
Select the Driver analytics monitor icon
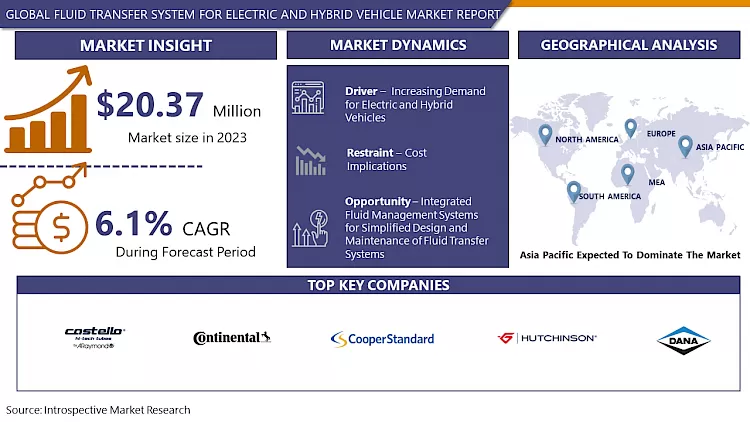tap(308, 98)
